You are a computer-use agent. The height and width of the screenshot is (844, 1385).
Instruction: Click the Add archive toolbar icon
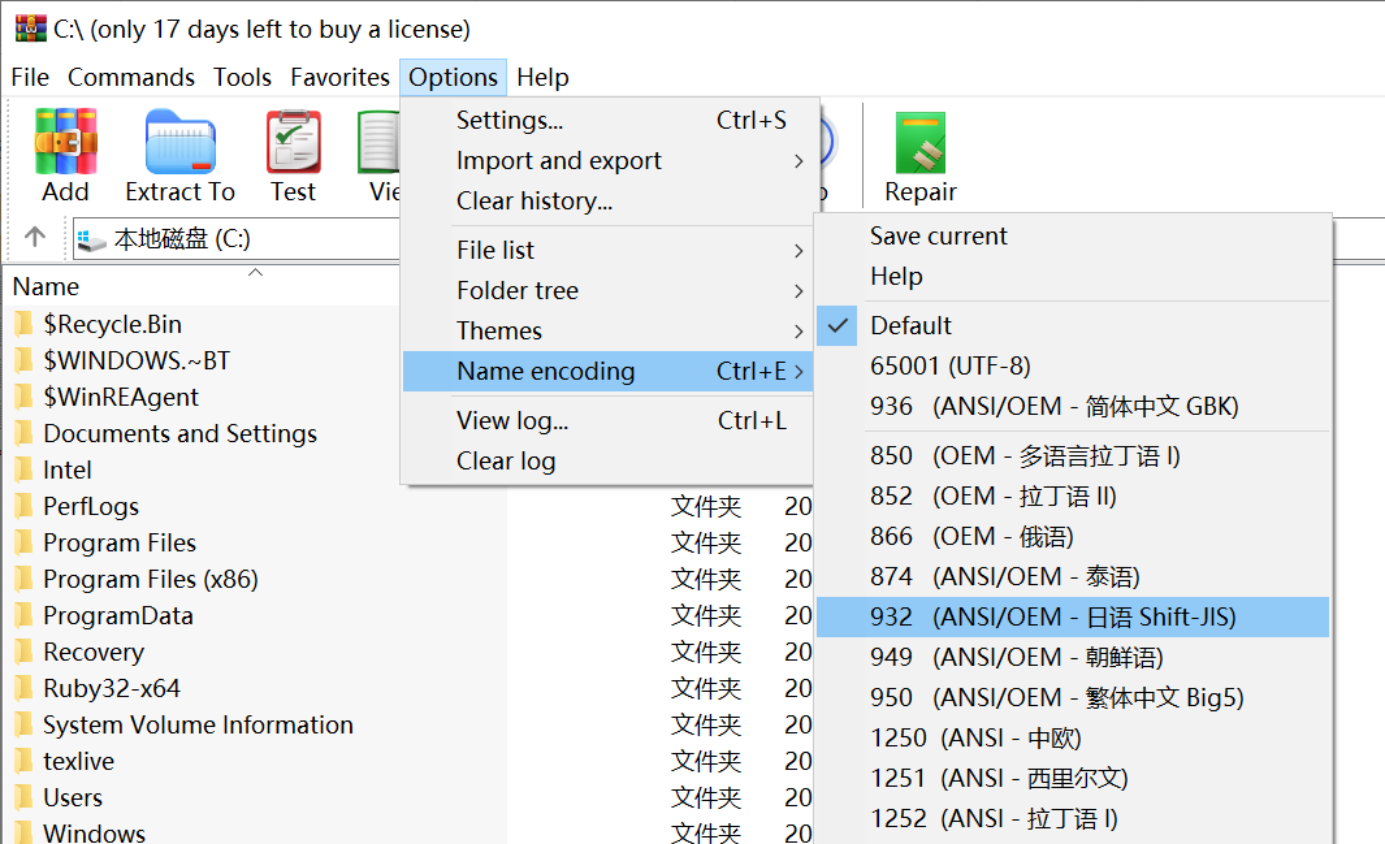pyautogui.click(x=65, y=143)
